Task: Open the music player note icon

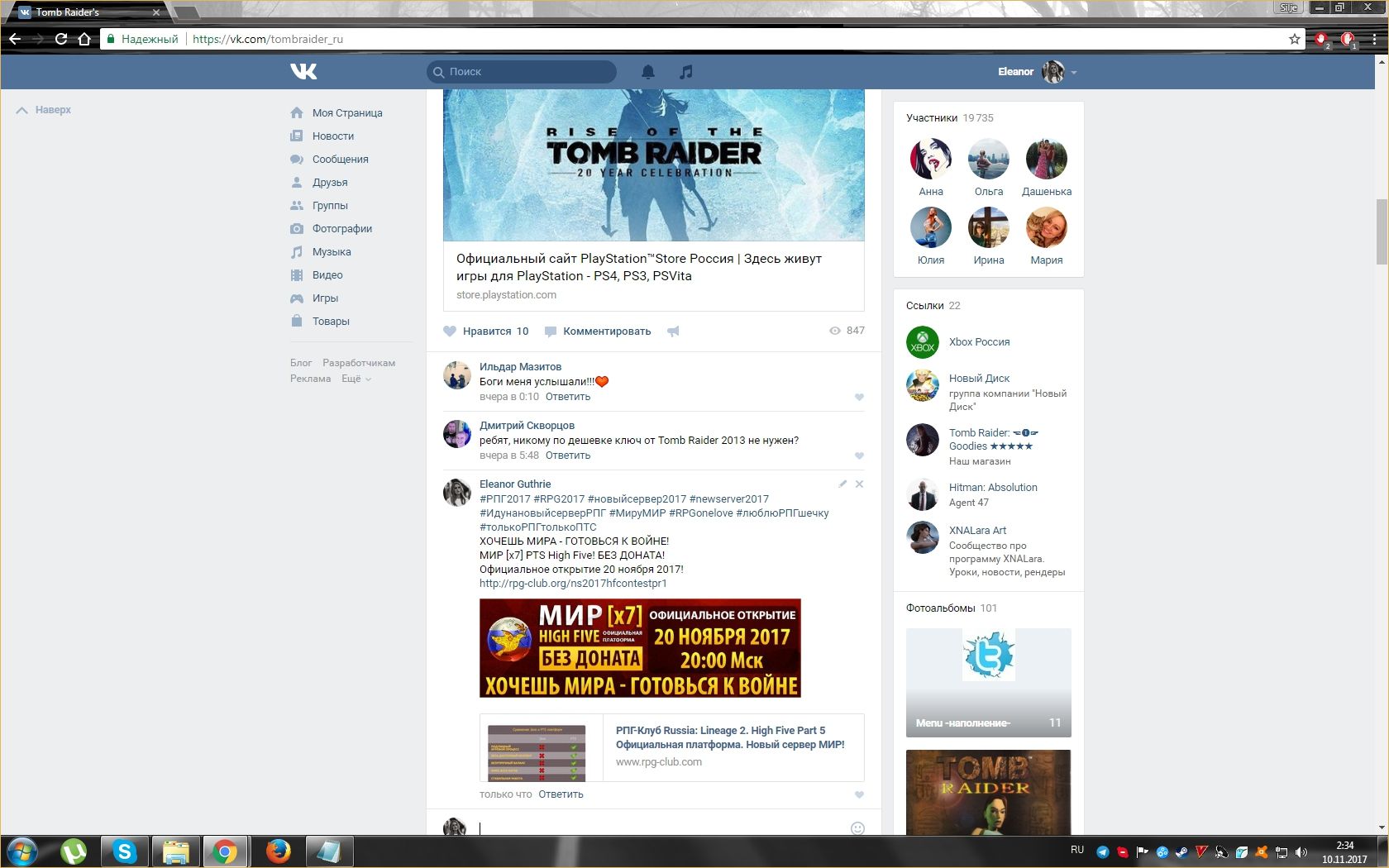Action: coord(685,72)
